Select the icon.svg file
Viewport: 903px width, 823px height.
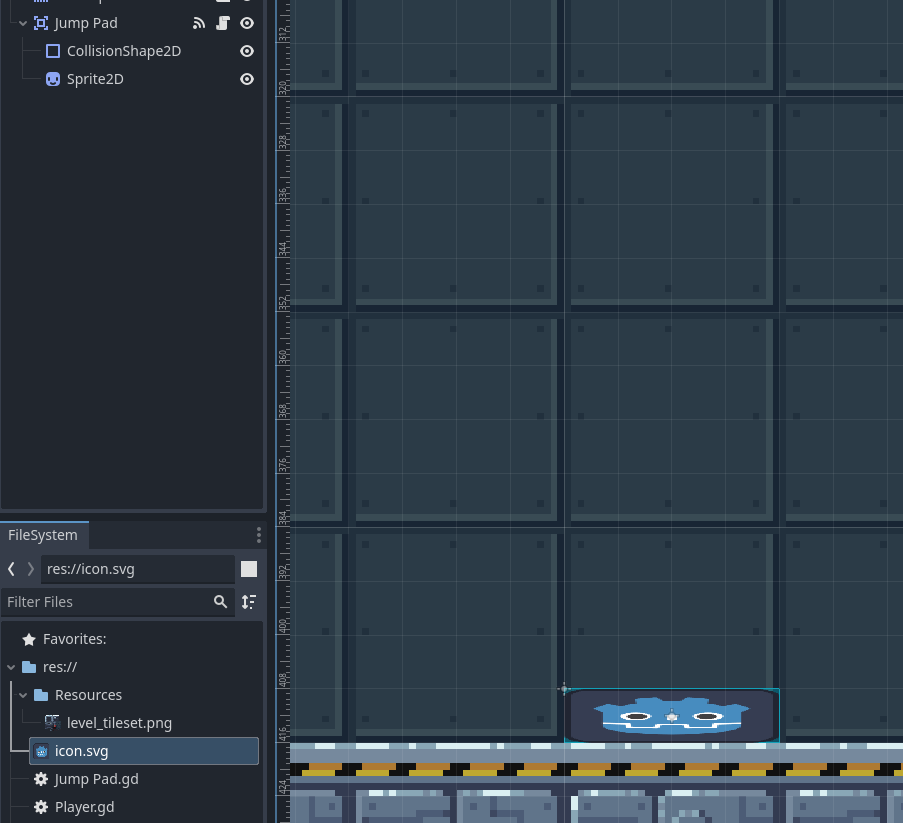point(144,751)
